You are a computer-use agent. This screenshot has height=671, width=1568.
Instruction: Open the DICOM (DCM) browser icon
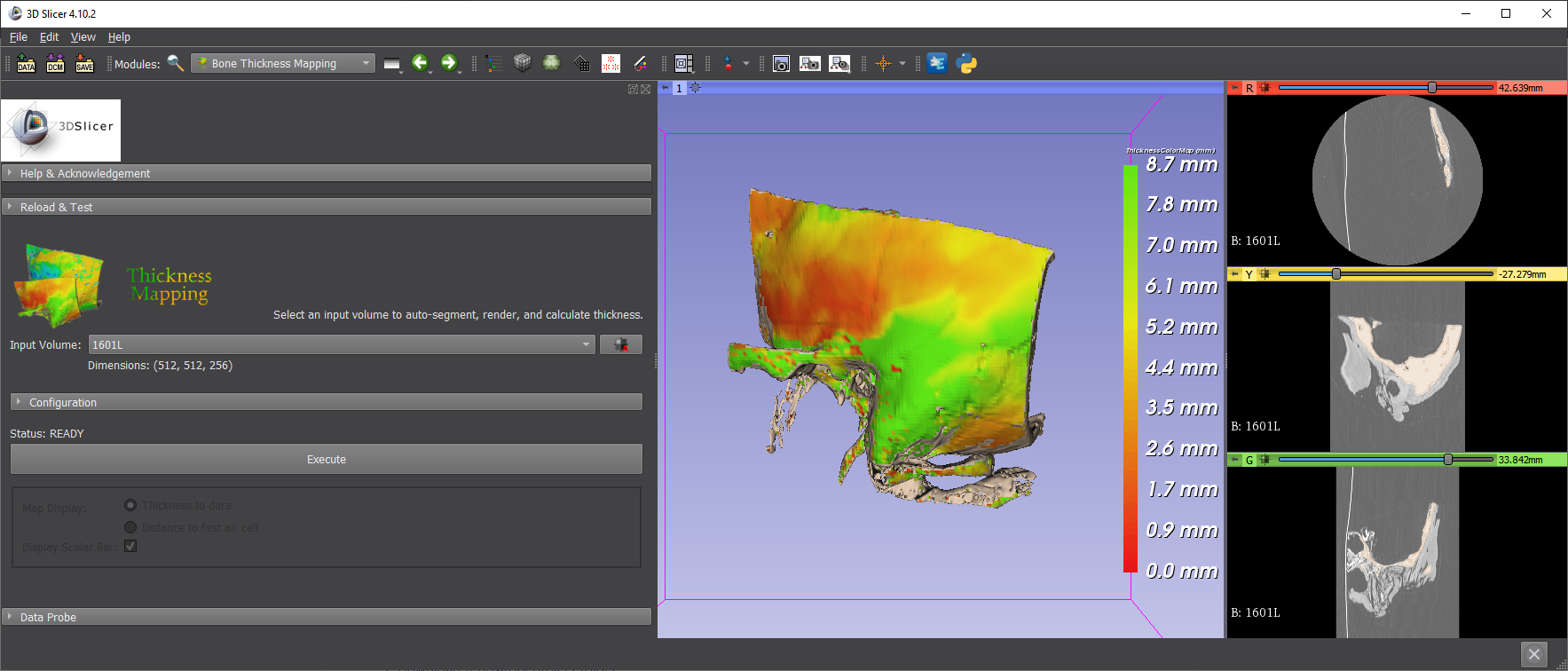55,63
